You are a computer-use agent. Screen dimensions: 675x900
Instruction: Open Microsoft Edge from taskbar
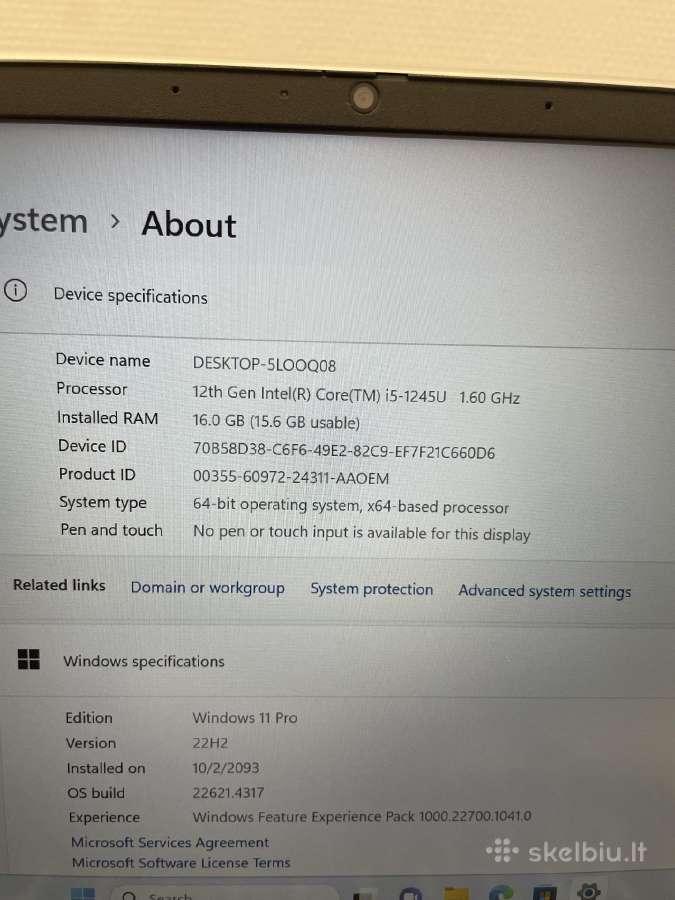click(x=501, y=893)
